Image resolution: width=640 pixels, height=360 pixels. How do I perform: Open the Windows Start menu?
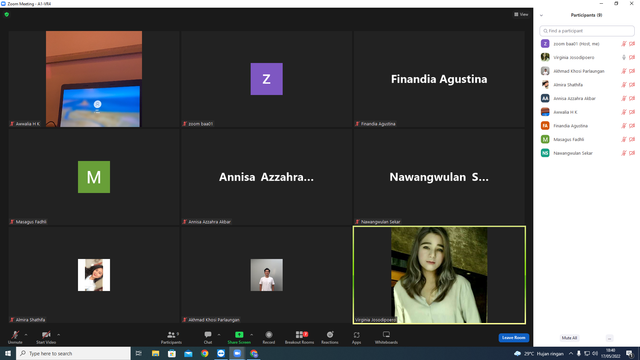point(8,353)
